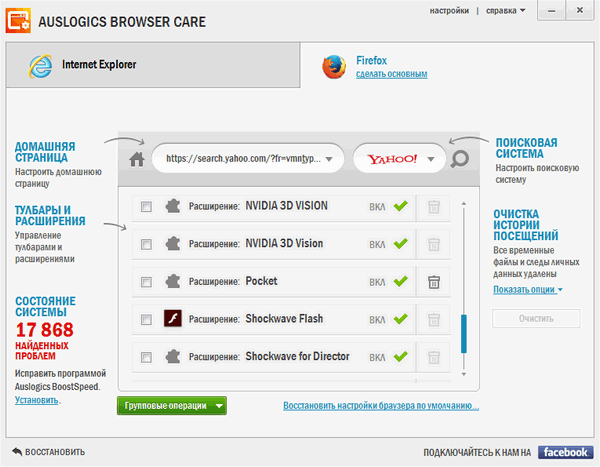Click the Shockwave for Director name

pyautogui.click(x=297, y=356)
